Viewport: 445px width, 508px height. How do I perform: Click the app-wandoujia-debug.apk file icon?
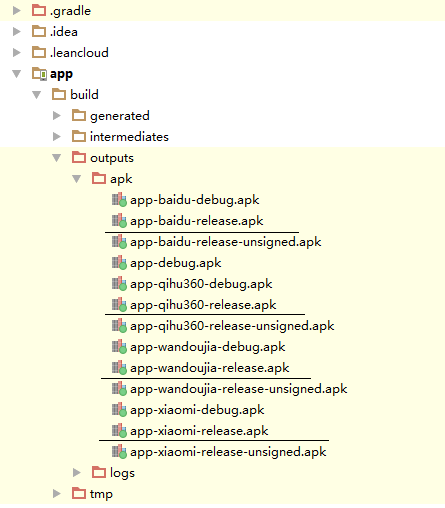119,347
